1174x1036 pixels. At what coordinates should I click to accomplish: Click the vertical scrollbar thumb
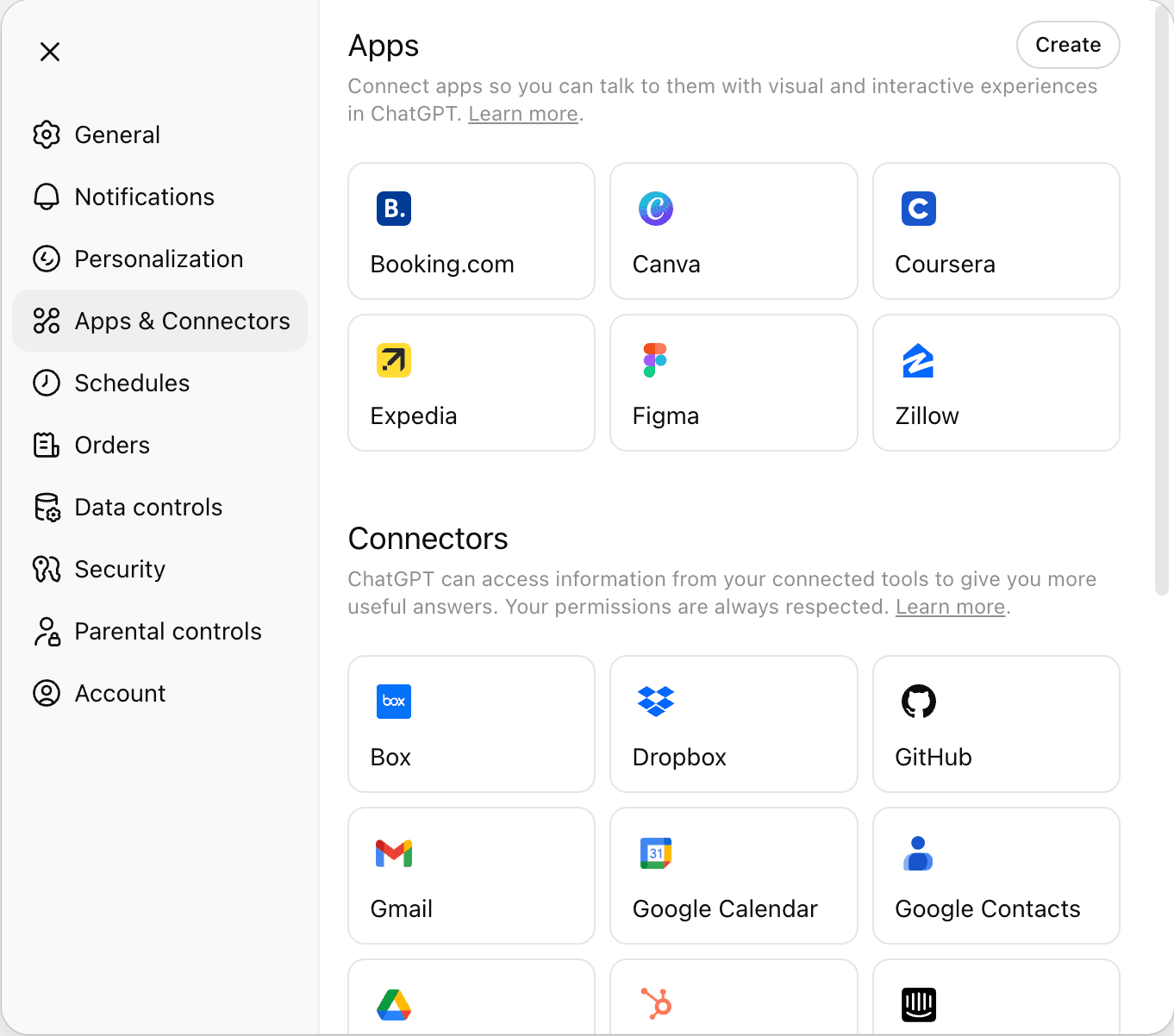1161,302
